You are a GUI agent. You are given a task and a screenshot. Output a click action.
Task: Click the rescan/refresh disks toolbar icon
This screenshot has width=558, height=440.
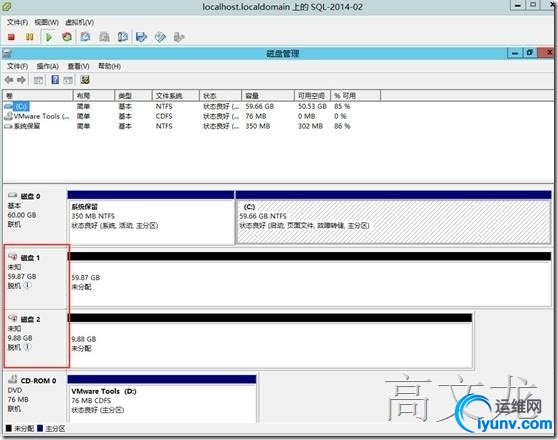85,80
